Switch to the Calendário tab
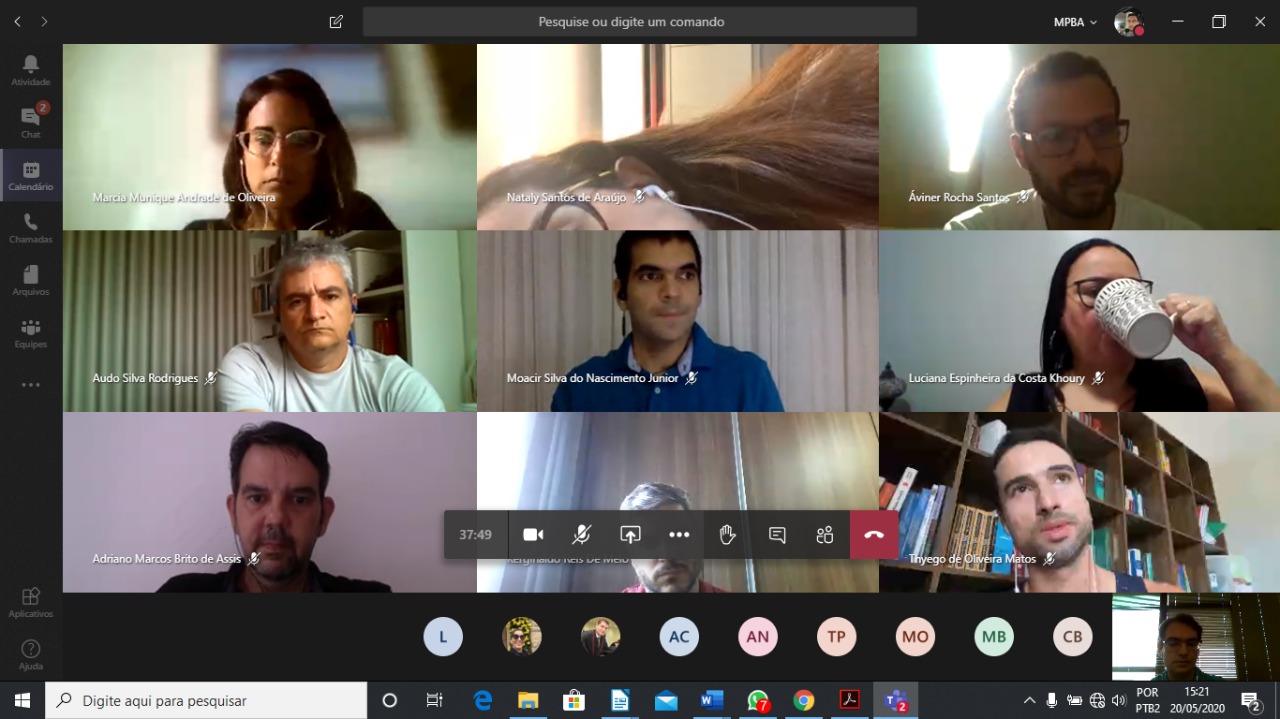 point(31,175)
